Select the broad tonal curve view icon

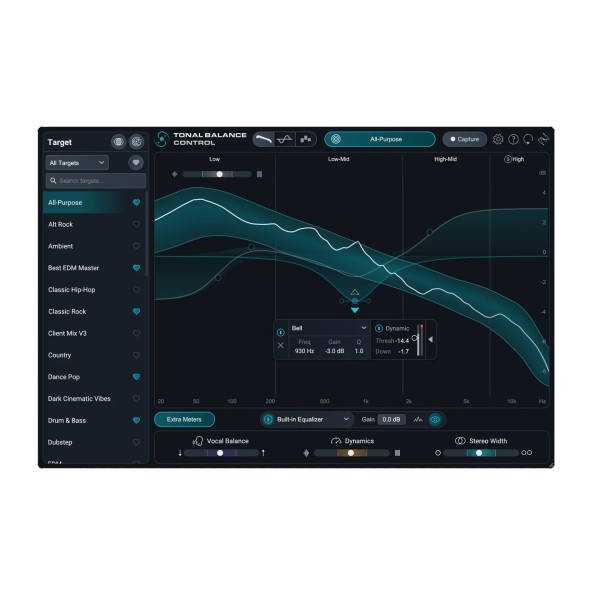coord(264,139)
